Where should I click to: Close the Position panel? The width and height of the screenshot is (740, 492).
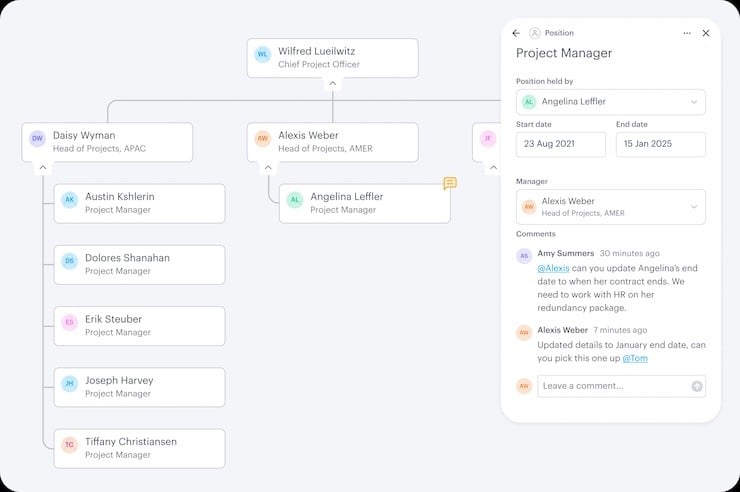706,33
